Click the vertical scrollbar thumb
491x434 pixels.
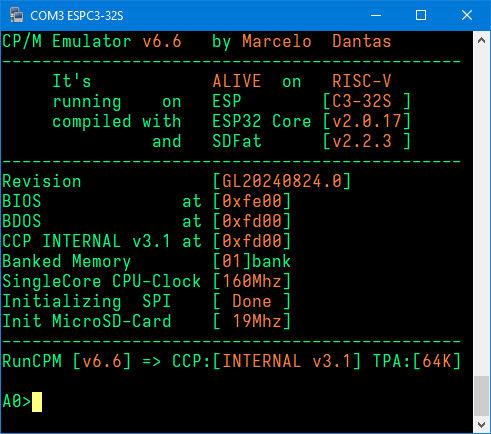[x=481, y=396]
